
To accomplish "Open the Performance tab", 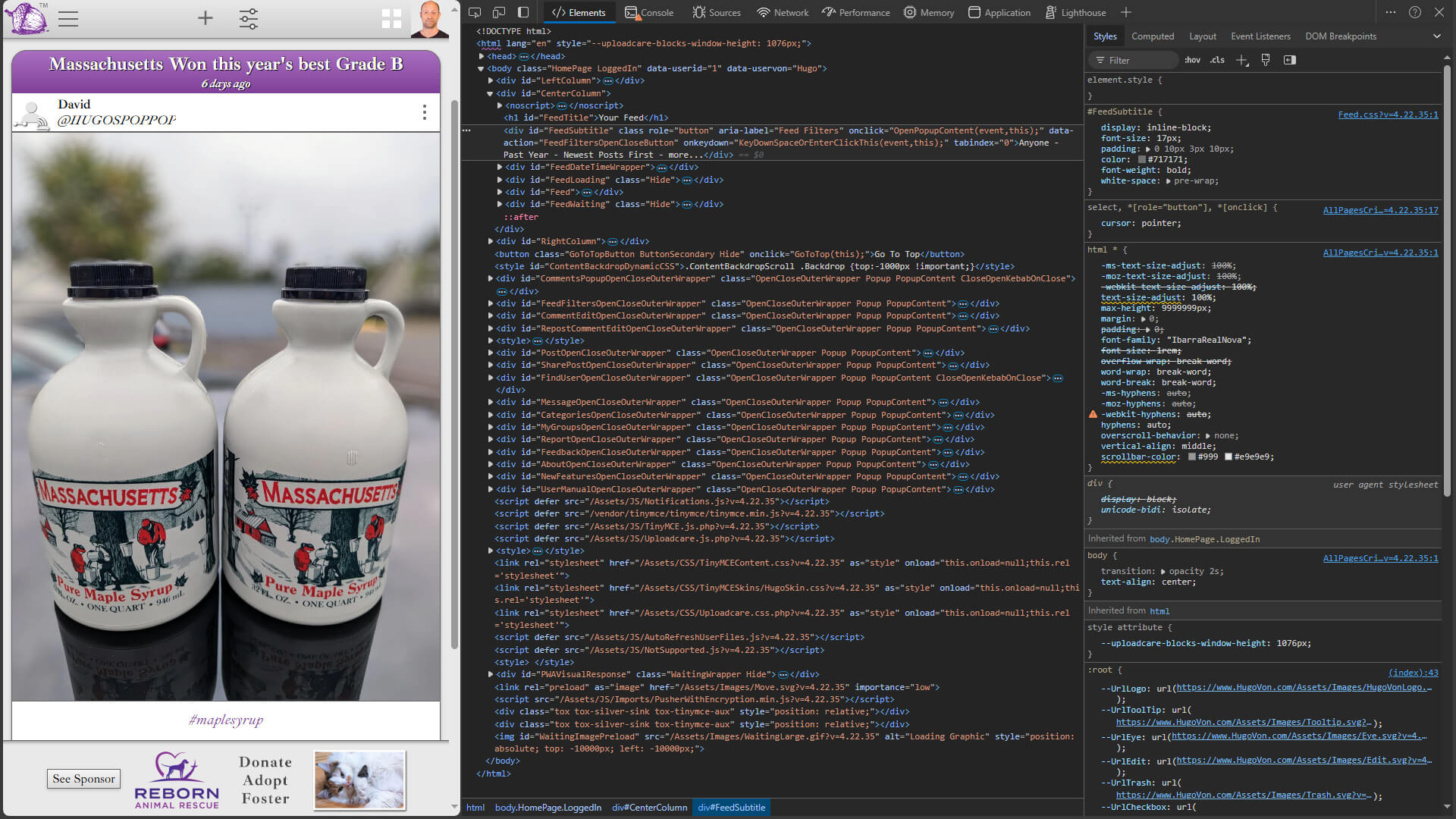I will pos(856,12).
